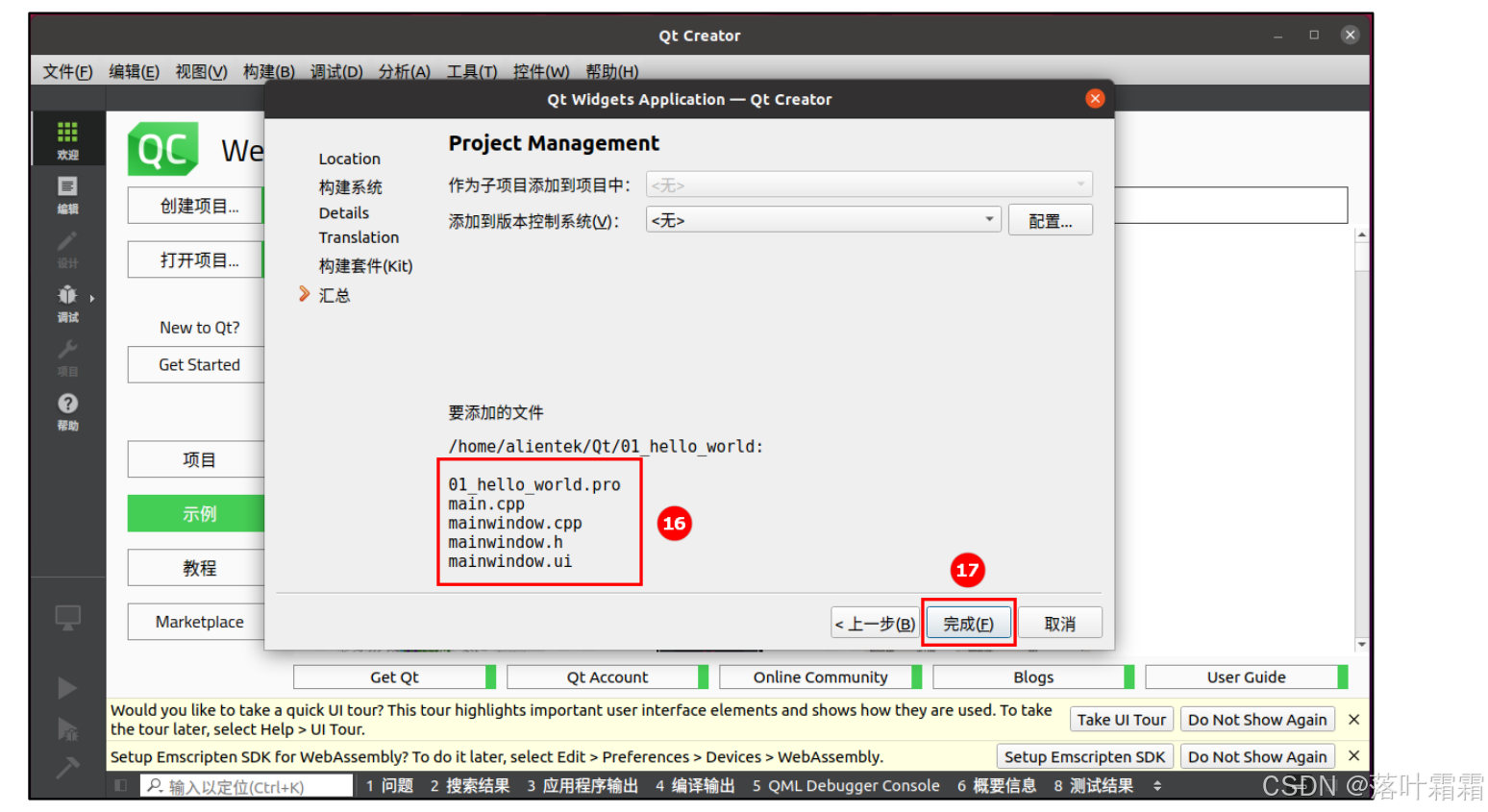Click the Setup Emscripten SDK button

point(1084,756)
